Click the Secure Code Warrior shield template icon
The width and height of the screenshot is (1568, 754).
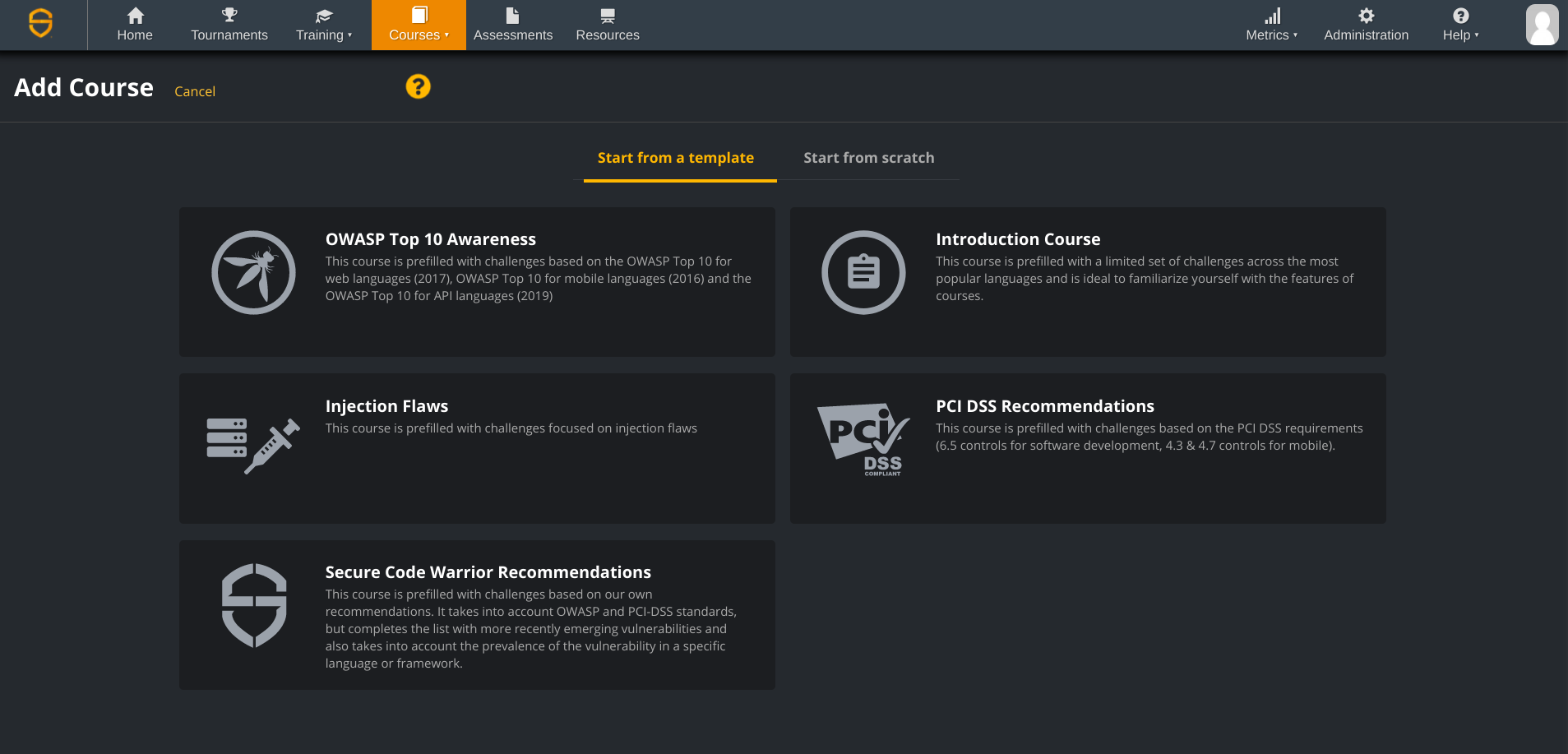pos(254,605)
